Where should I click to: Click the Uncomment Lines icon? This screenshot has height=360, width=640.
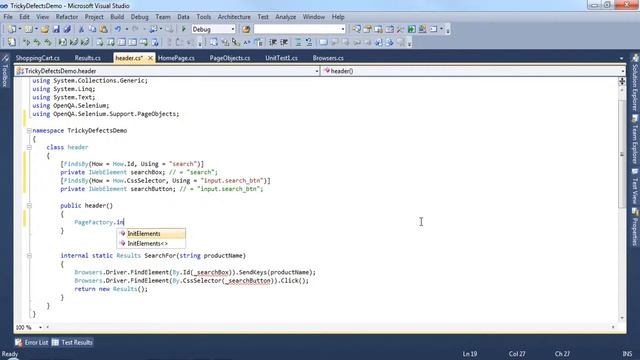(x=309, y=42)
